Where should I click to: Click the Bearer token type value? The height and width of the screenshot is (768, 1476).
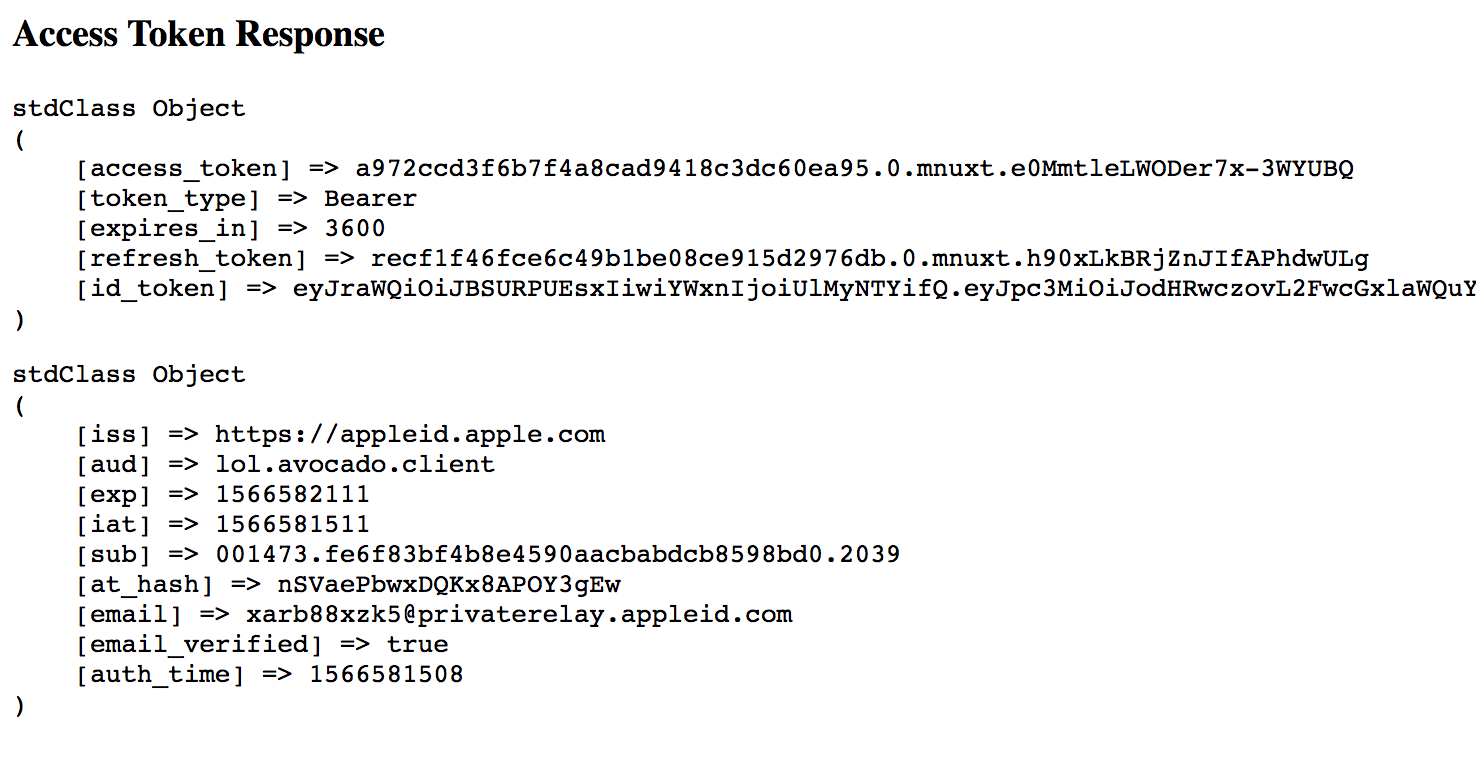pyautogui.click(x=370, y=198)
